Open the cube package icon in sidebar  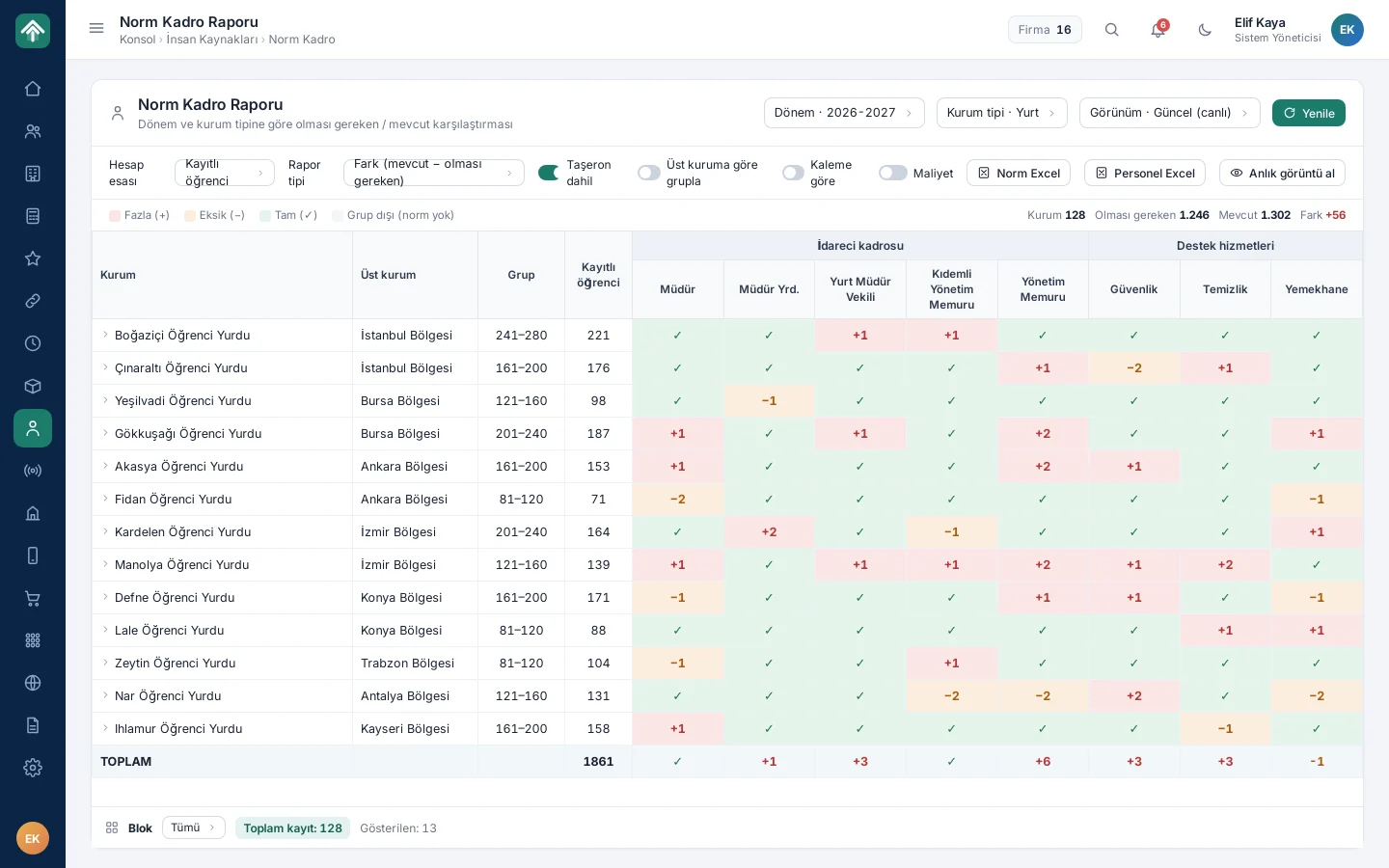click(33, 386)
